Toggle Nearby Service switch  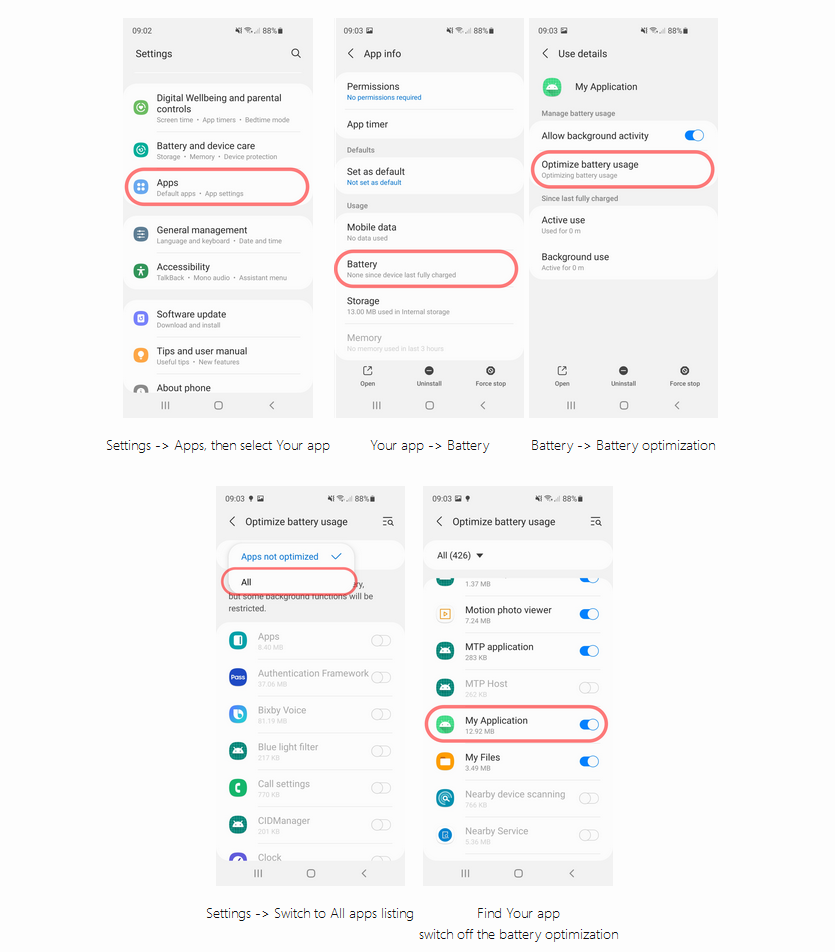pyautogui.click(x=589, y=835)
